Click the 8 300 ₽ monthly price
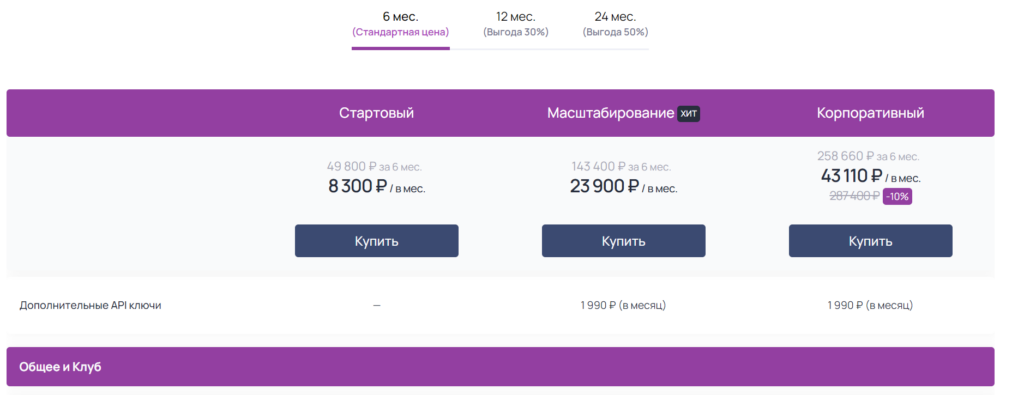 pos(358,187)
